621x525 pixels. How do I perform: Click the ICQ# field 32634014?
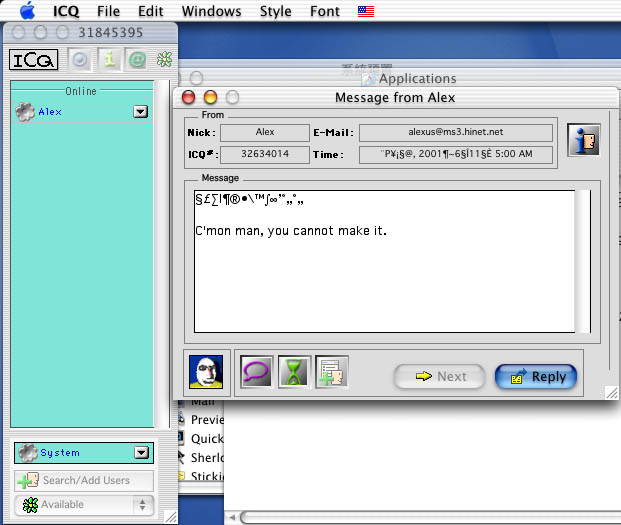pos(265,154)
